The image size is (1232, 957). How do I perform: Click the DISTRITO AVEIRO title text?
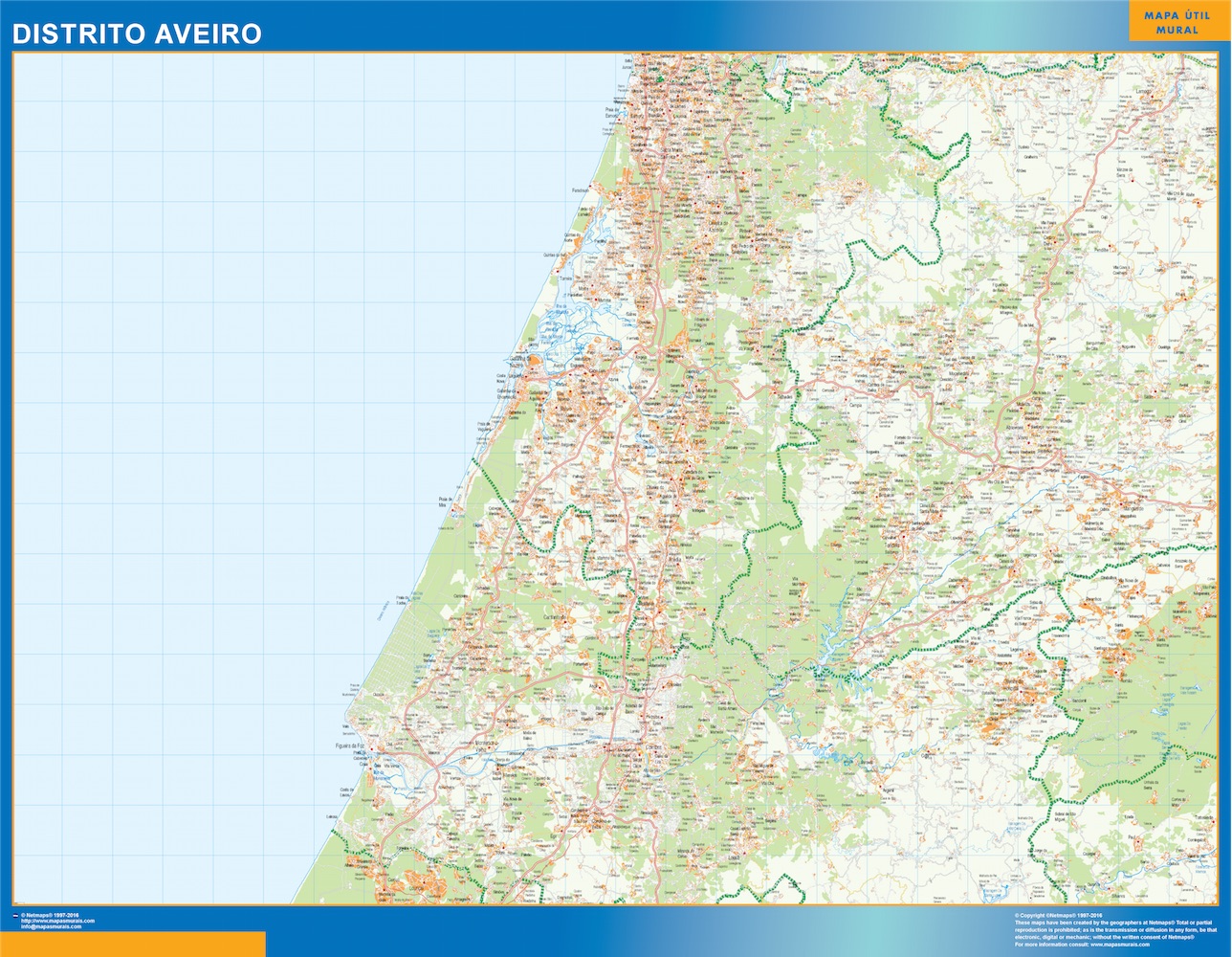click(137, 33)
